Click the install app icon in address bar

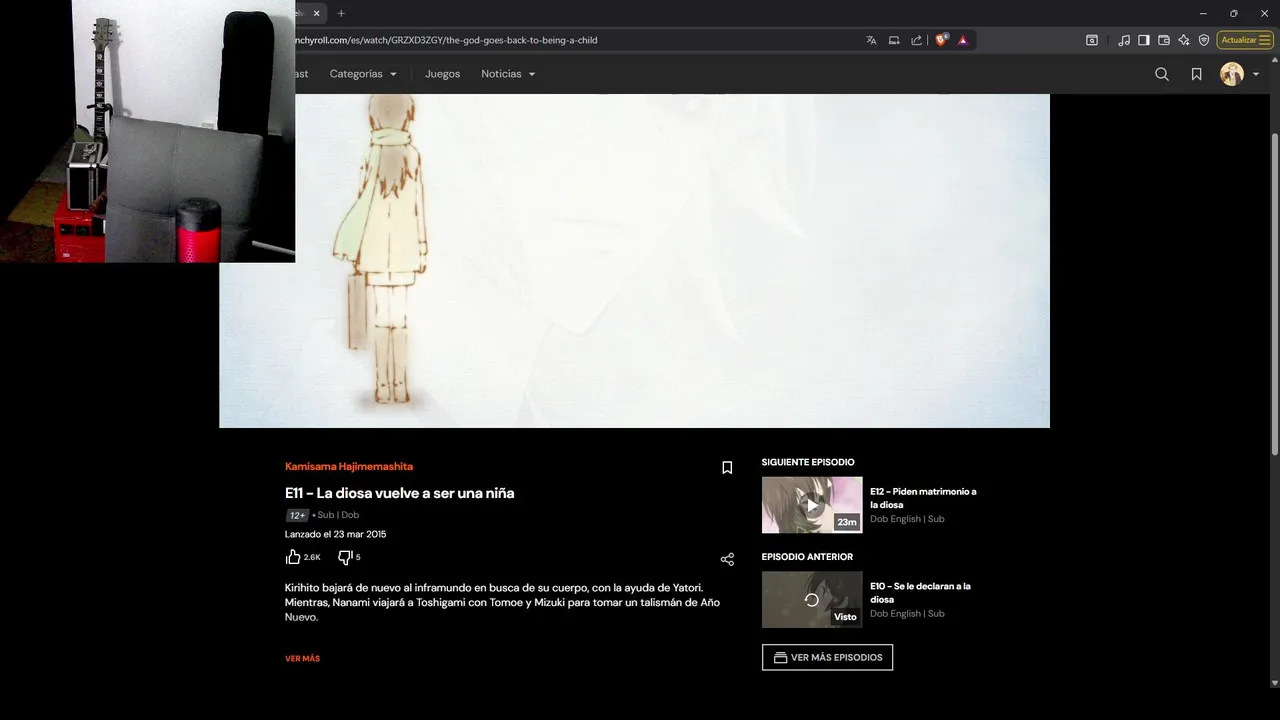click(x=894, y=40)
